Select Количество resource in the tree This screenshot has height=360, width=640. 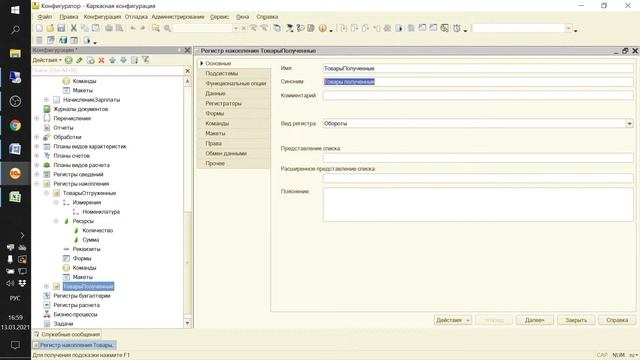coord(98,231)
